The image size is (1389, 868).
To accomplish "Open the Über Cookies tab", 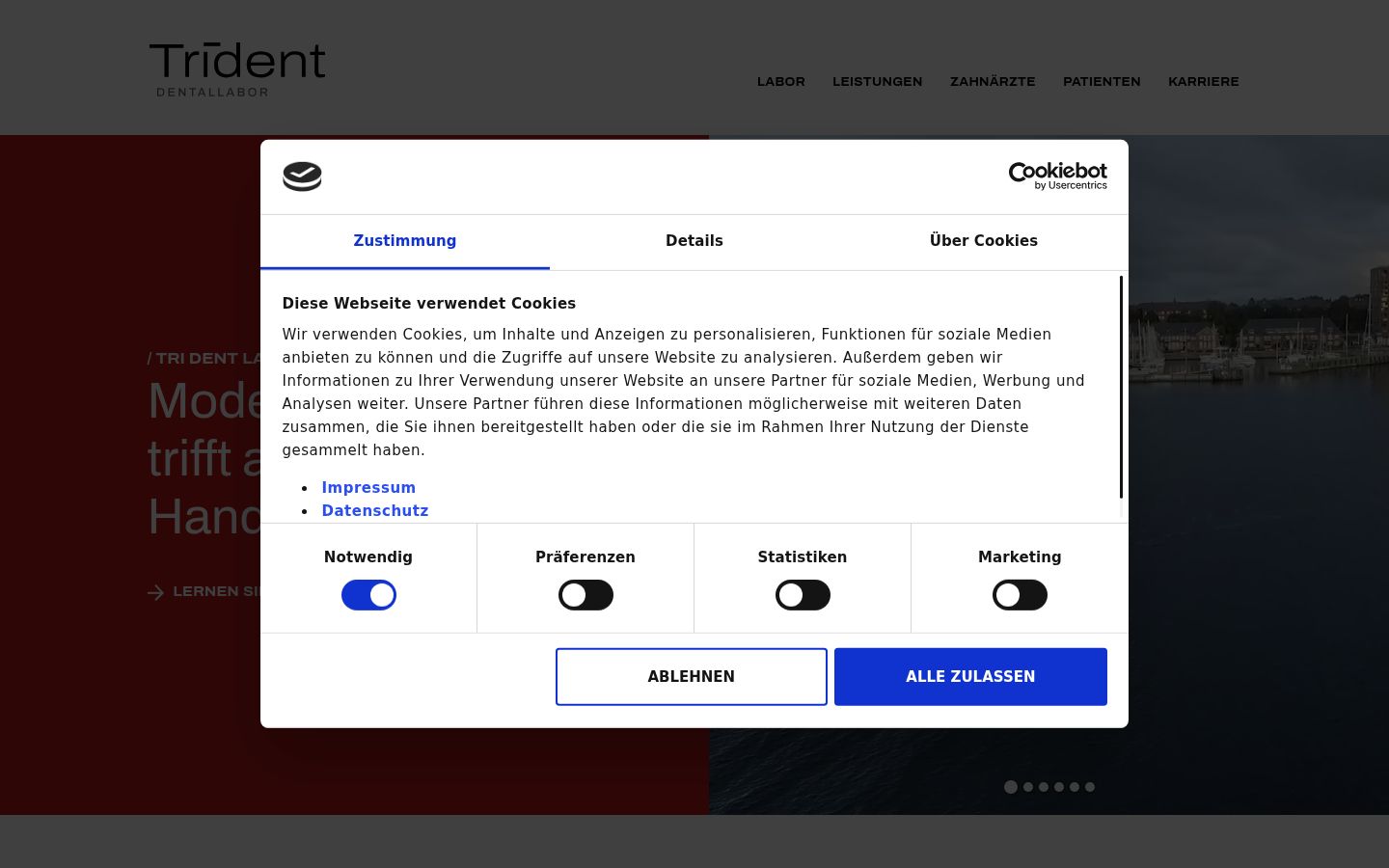I will pos(984,241).
